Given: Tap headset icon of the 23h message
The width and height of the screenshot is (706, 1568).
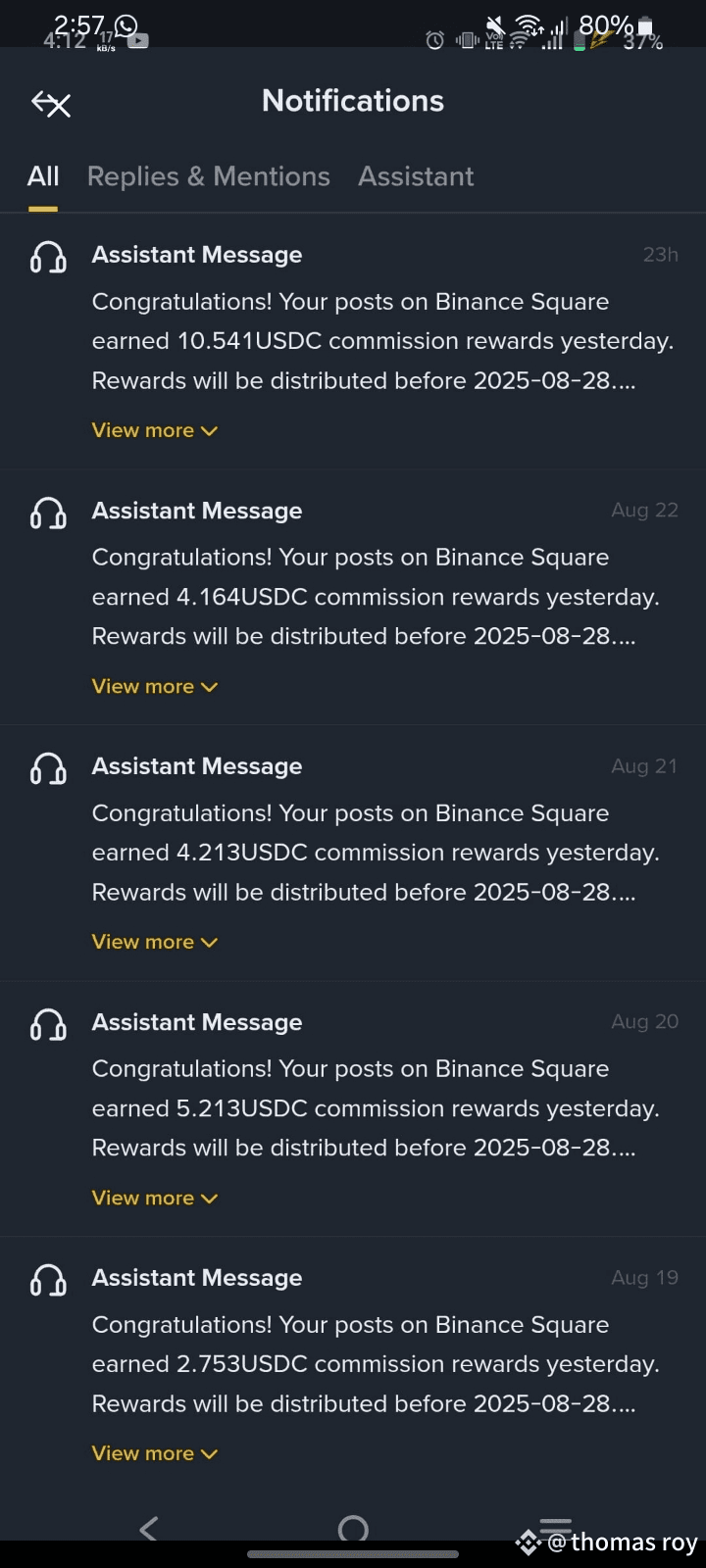Looking at the screenshot, I should point(48,257).
